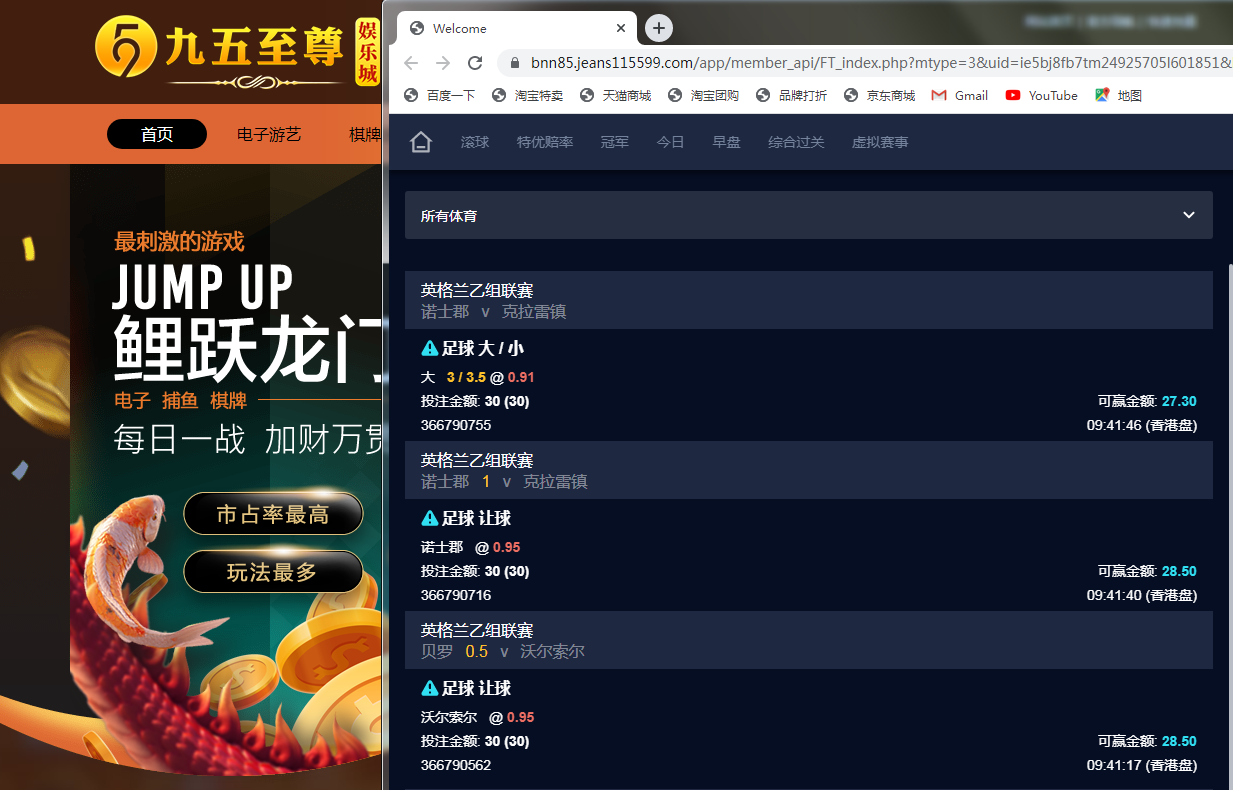Open the 京东商城 bookmark

[880, 96]
